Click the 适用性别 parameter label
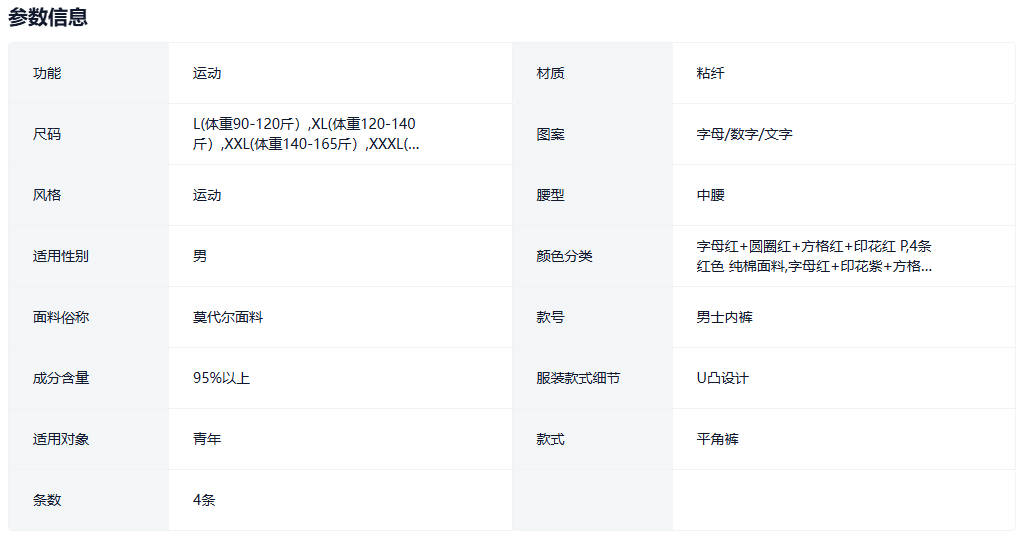This screenshot has width=1025, height=539. 60,256
